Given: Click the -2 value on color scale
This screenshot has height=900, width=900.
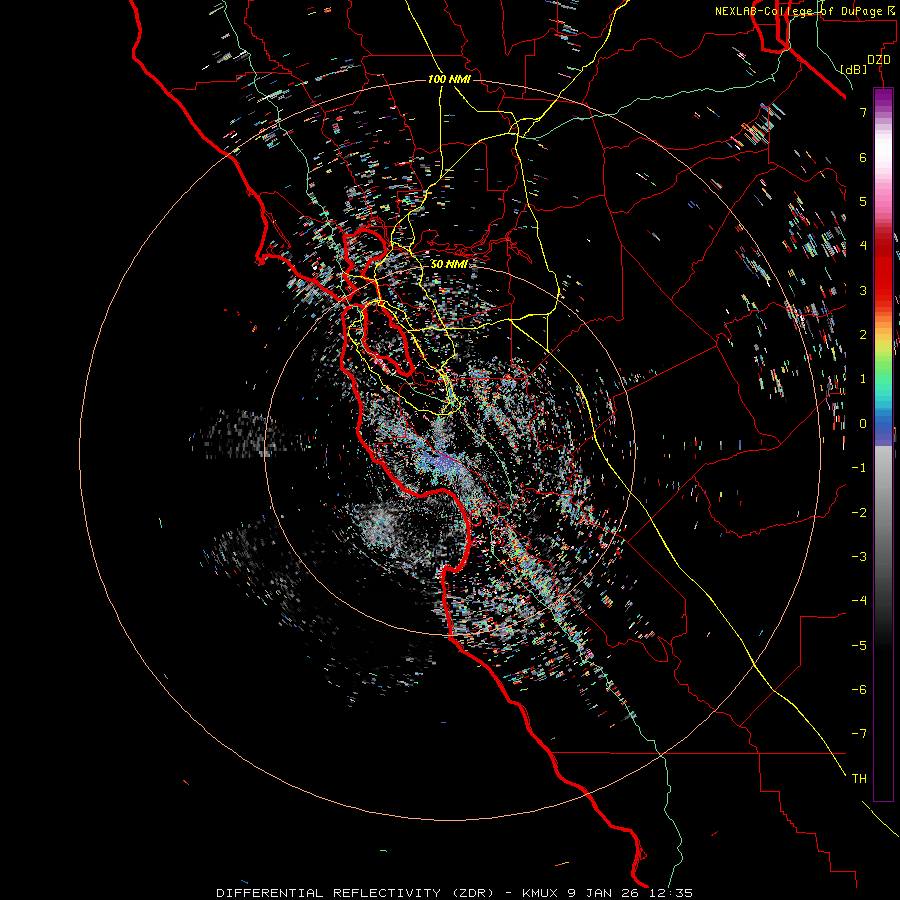Looking at the screenshot, I should click(859, 513).
